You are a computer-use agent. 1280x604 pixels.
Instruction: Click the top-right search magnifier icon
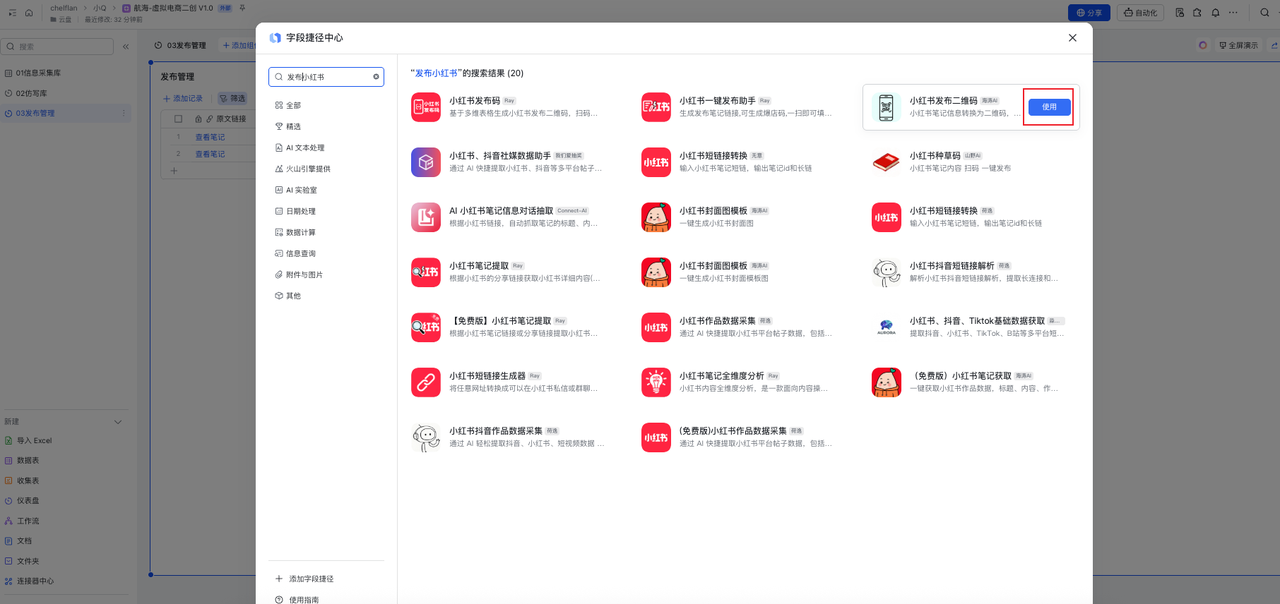(x=1266, y=13)
